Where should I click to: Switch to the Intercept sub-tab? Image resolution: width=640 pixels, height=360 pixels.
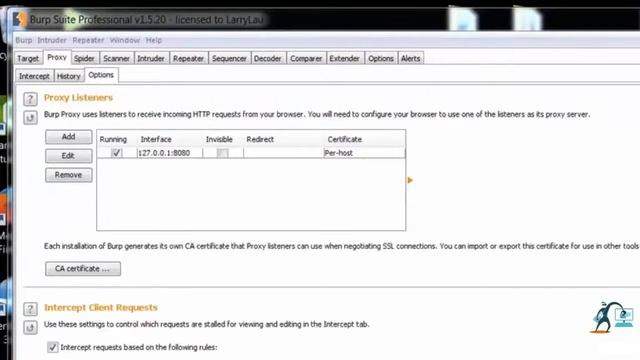coord(34,76)
